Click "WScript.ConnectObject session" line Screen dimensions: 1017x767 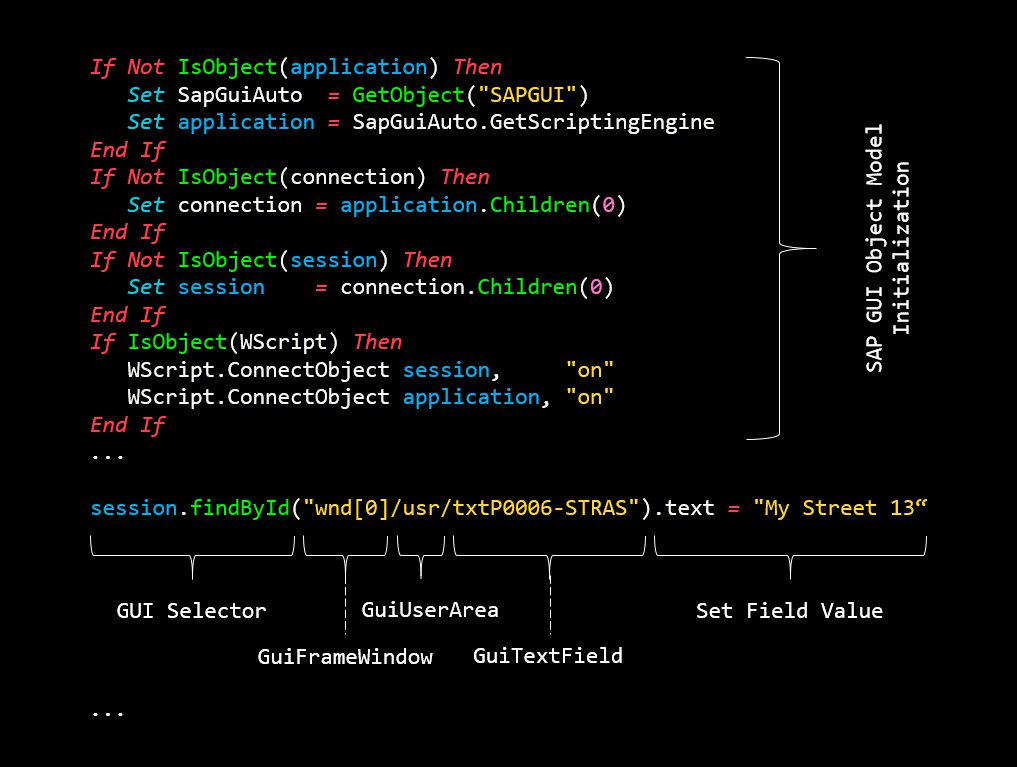coord(370,370)
